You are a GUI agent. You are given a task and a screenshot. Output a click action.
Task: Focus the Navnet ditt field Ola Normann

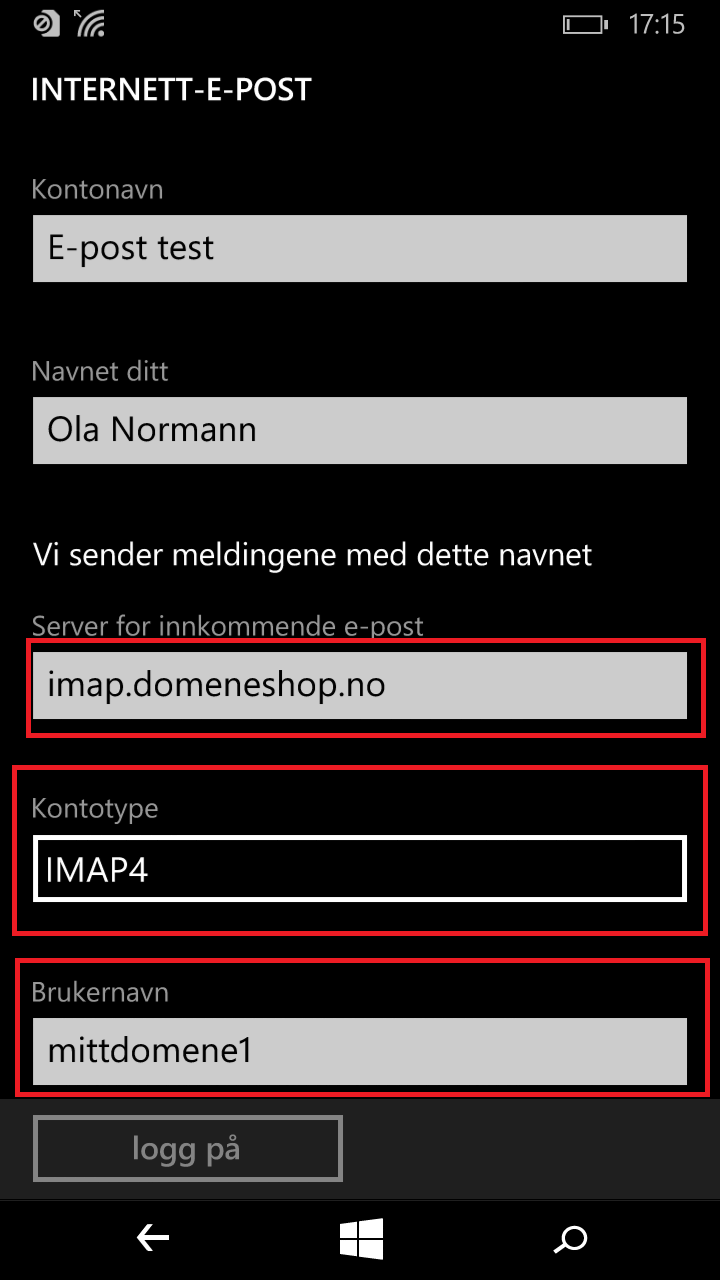pos(360,430)
